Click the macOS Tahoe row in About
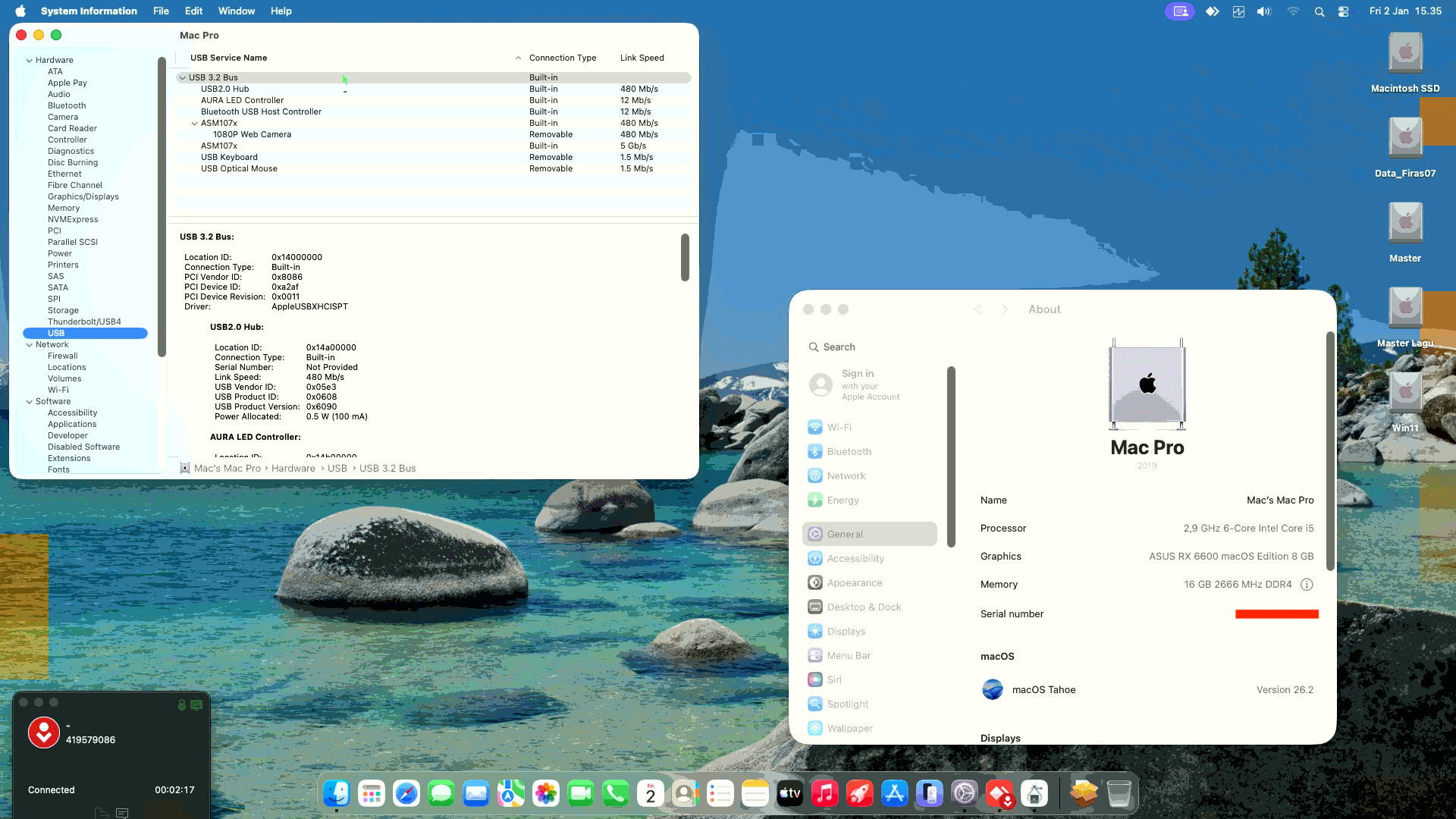 pyautogui.click(x=1147, y=689)
